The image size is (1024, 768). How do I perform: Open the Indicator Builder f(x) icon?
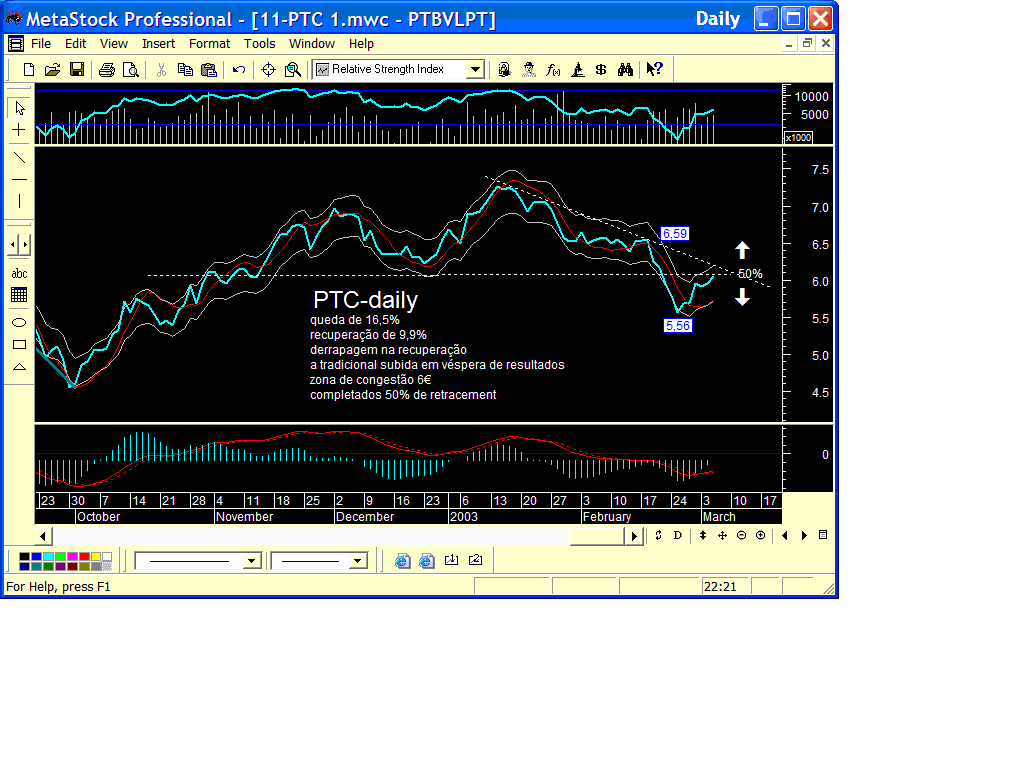(553, 69)
